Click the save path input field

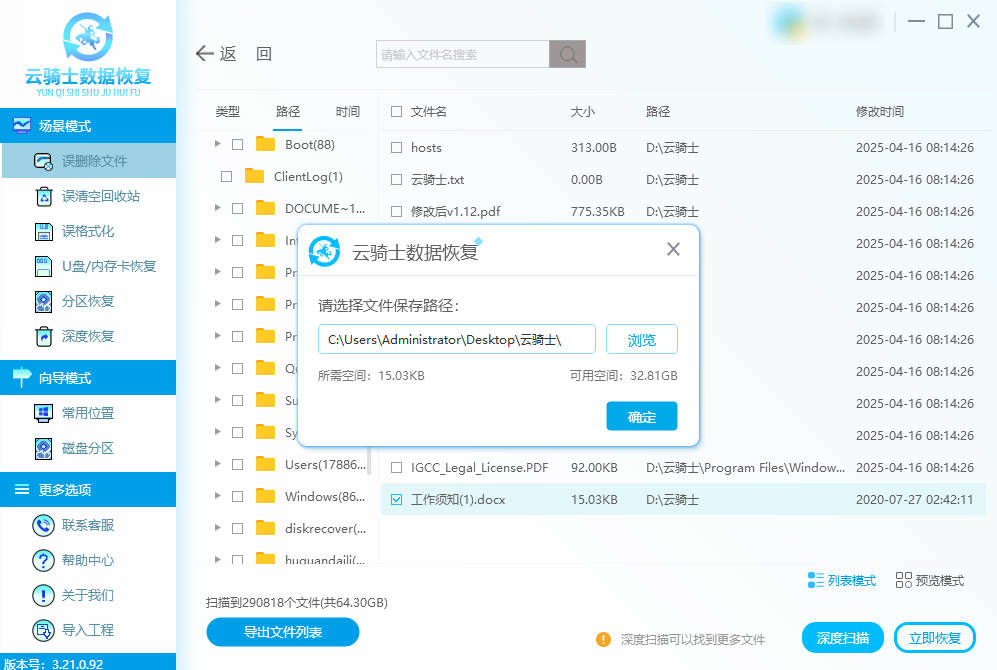[457, 339]
